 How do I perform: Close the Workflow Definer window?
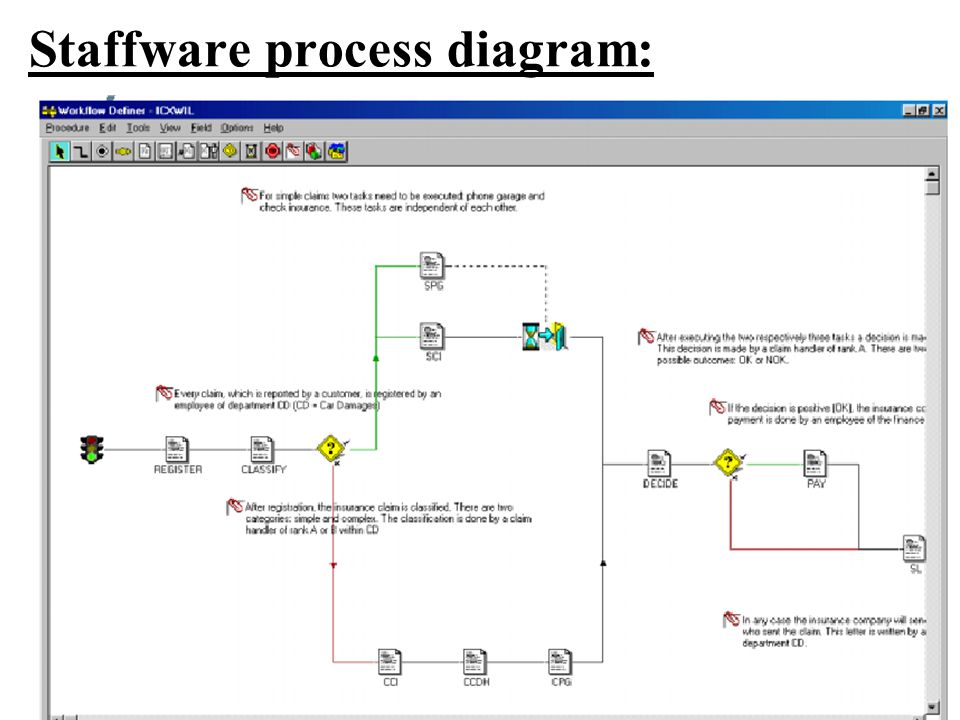click(x=939, y=111)
